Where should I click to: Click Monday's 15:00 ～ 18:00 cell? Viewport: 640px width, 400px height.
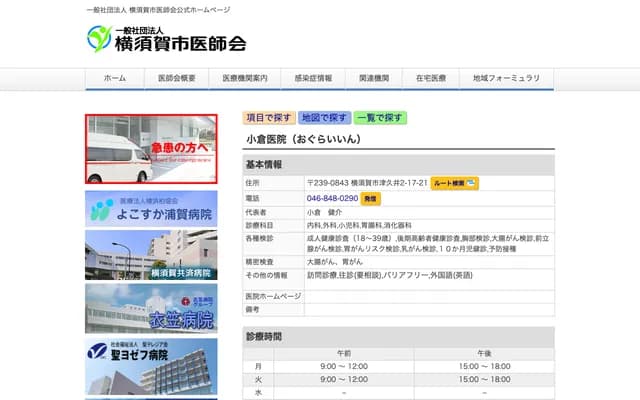pyautogui.click(x=484, y=367)
